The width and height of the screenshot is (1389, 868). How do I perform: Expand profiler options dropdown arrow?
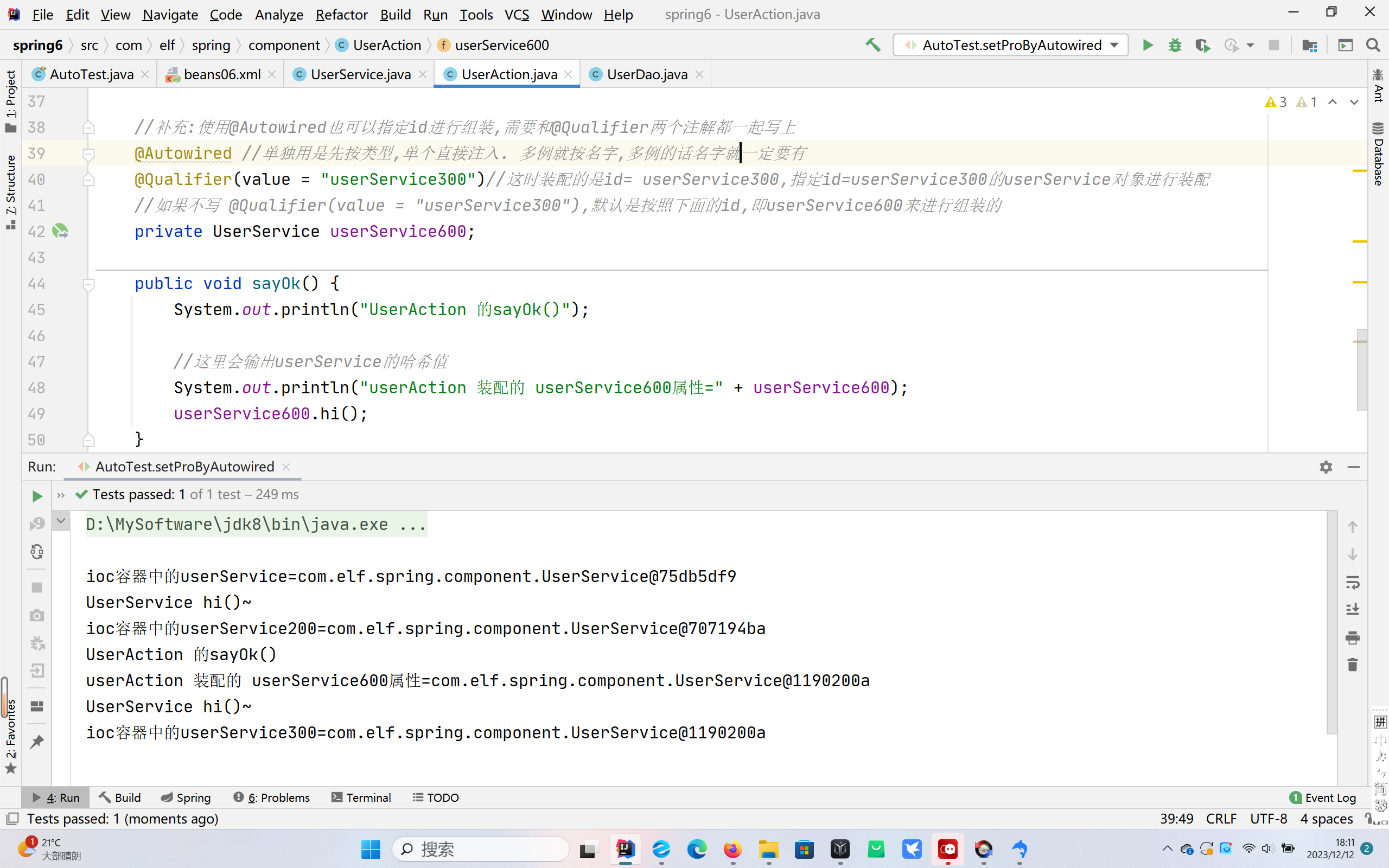point(1250,45)
